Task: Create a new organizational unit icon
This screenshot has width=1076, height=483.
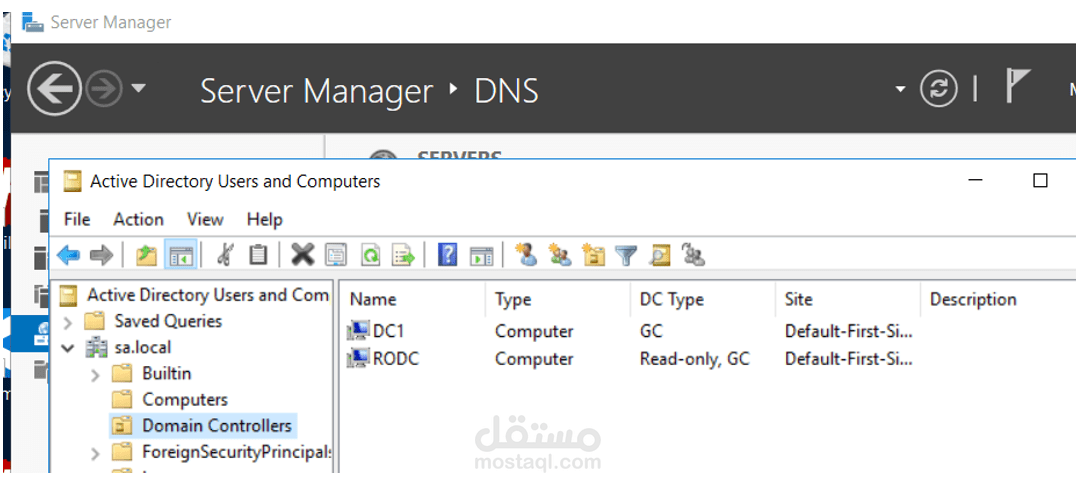Action: pyautogui.click(x=594, y=255)
